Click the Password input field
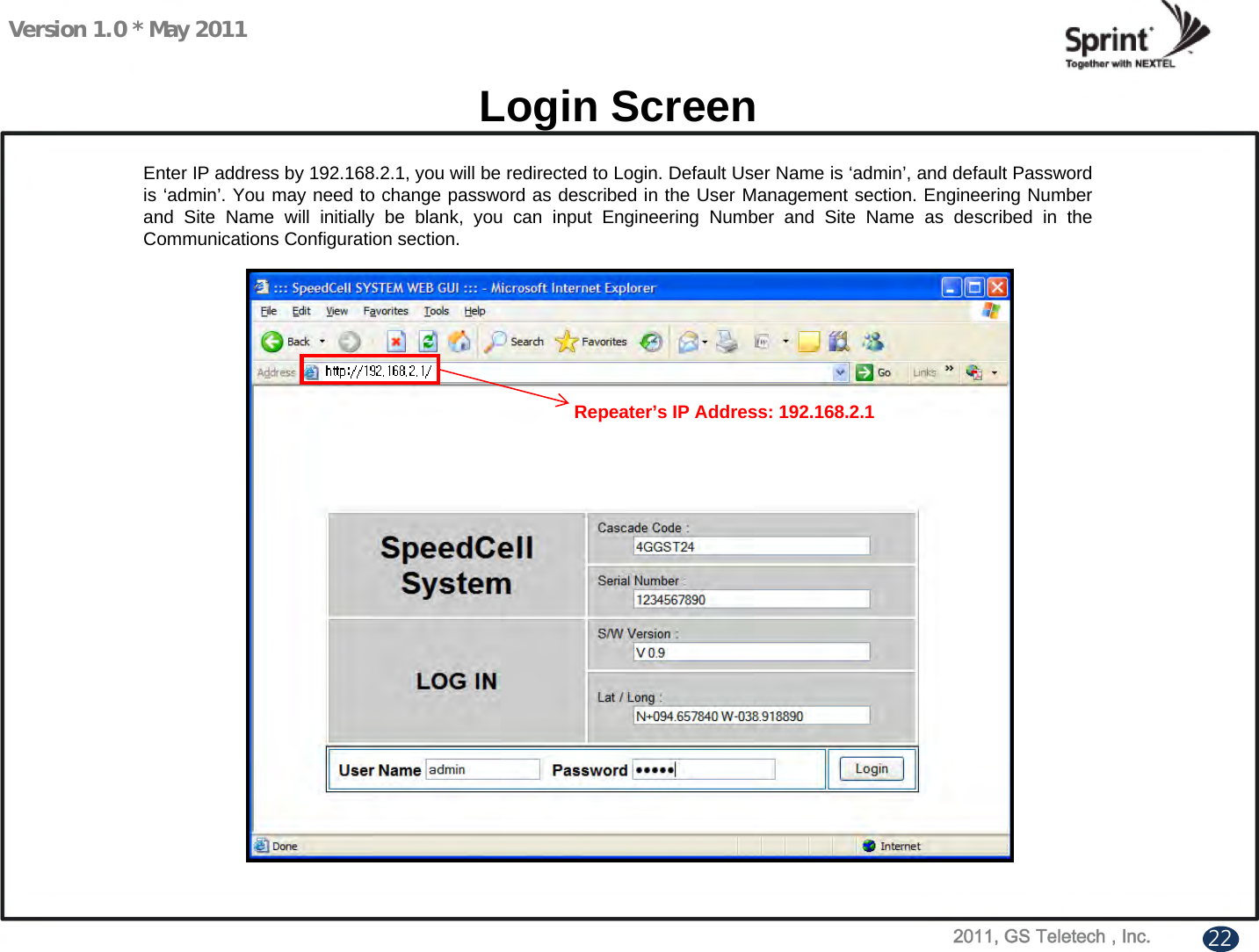Screen dimensions: 1259x952 click(x=703, y=769)
